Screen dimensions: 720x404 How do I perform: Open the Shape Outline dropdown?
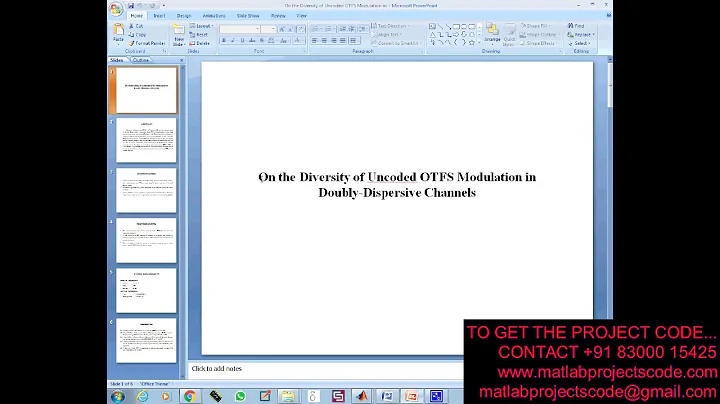(x=540, y=34)
